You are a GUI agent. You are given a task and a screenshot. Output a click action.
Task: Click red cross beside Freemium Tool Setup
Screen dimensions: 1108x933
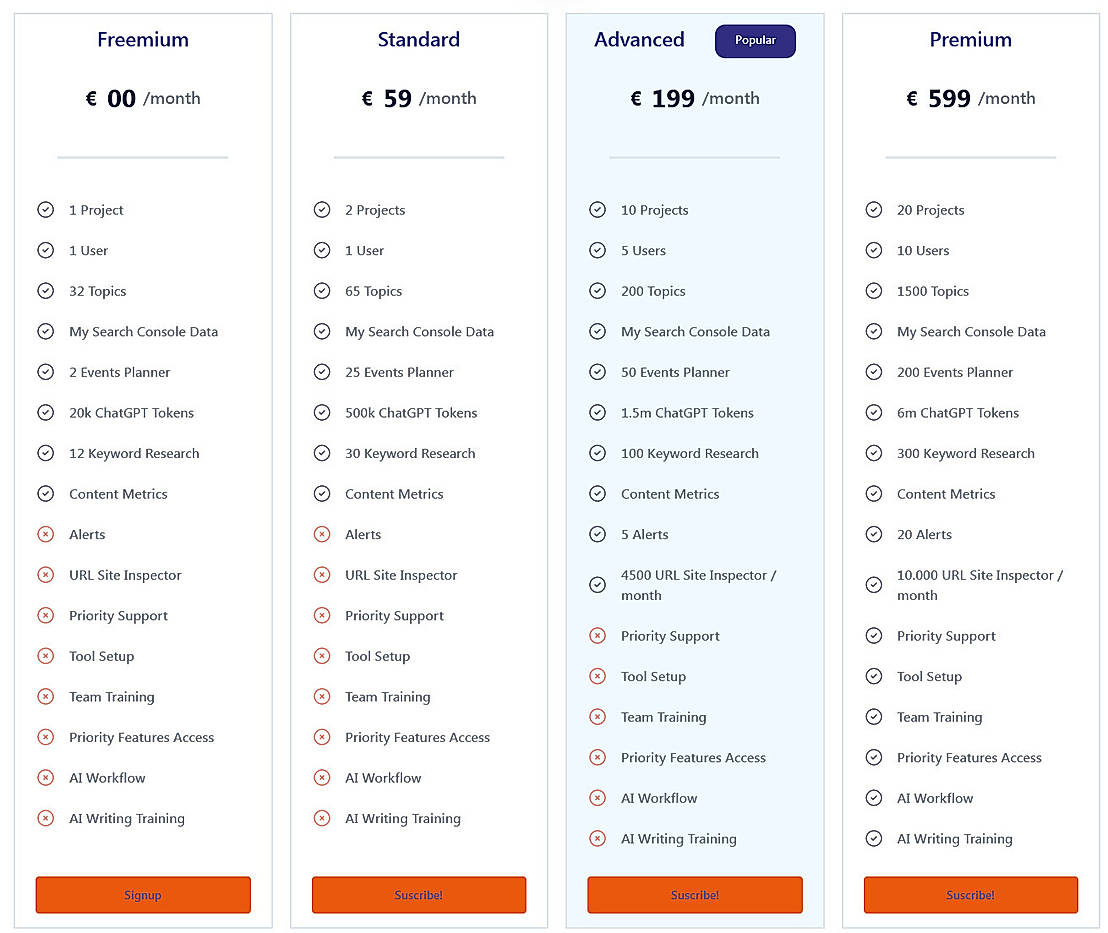pyautogui.click(x=46, y=656)
